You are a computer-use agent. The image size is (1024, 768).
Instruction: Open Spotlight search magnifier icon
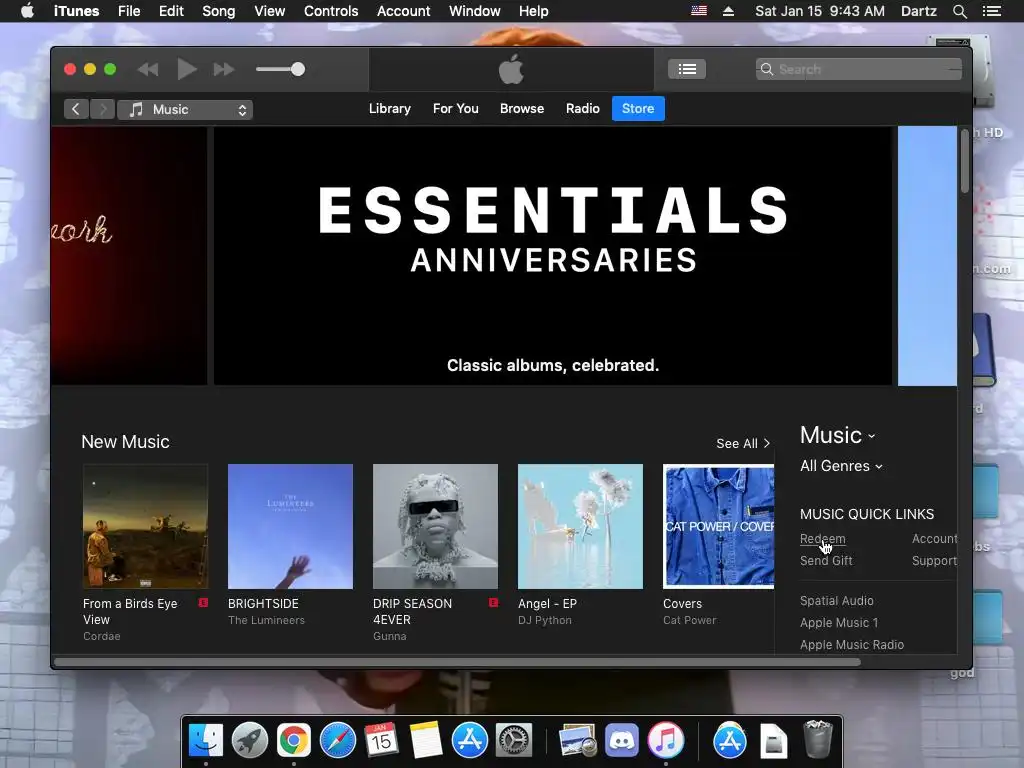point(959,11)
